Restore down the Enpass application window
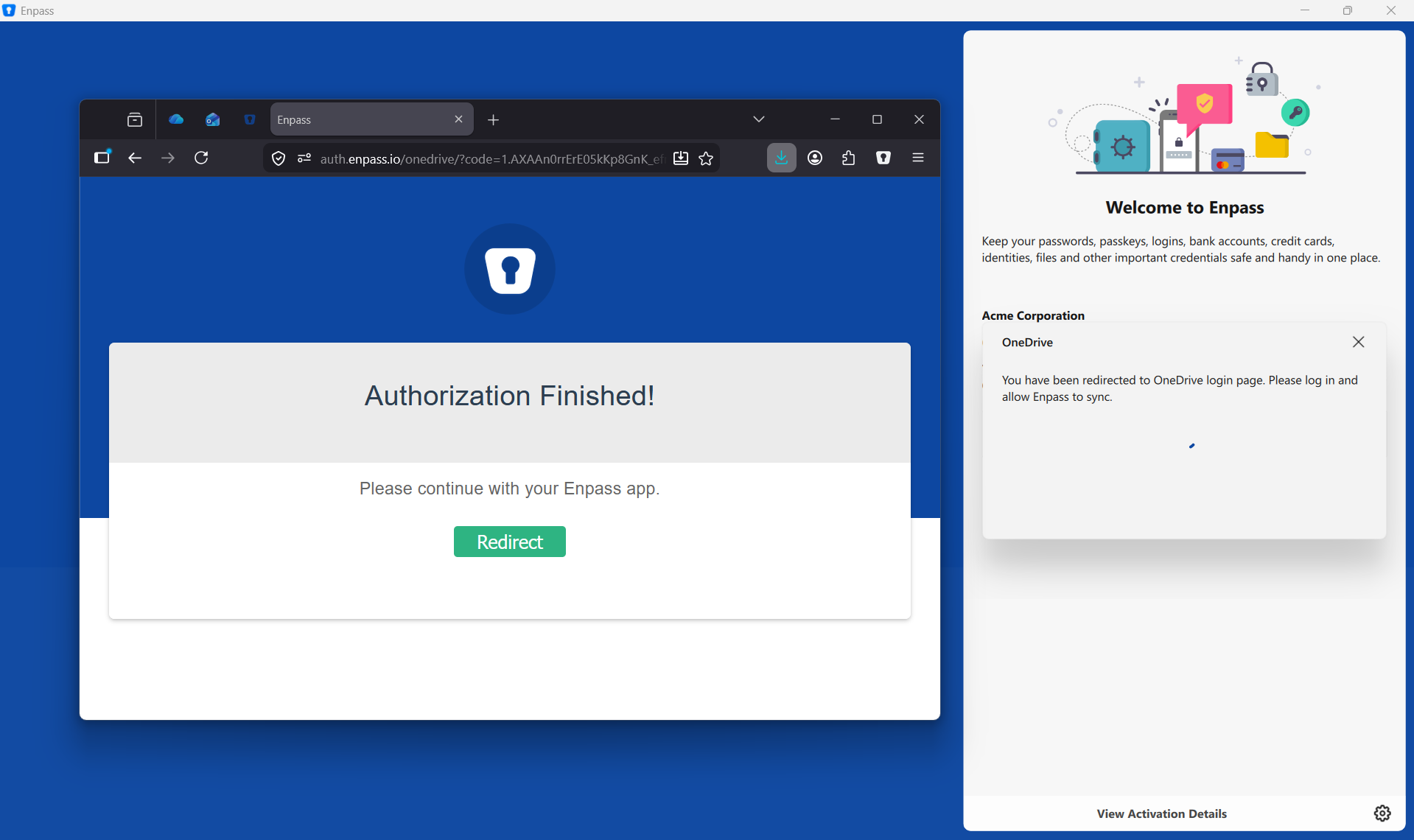This screenshot has width=1414, height=840. click(1348, 10)
